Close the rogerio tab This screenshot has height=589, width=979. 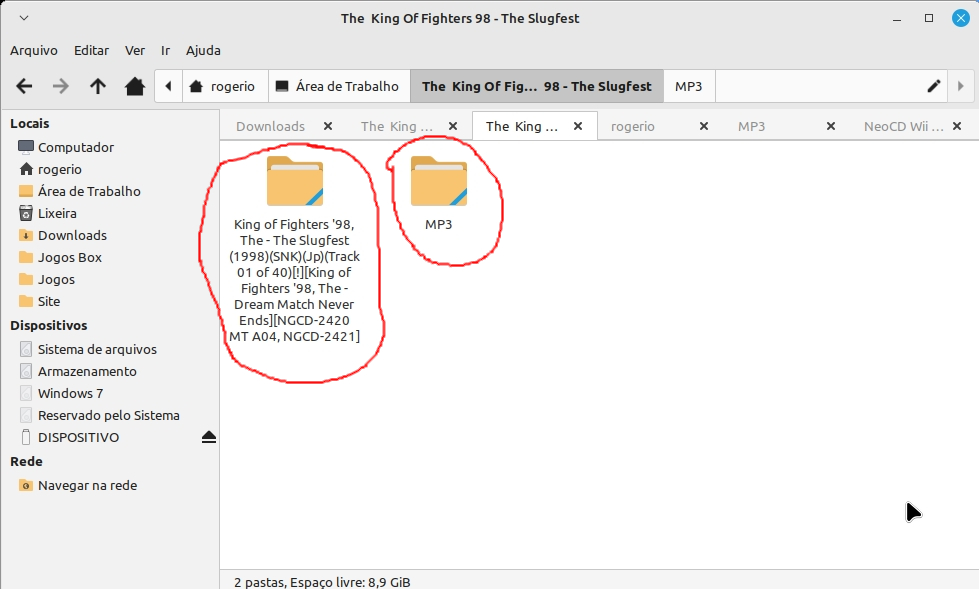[x=703, y=126]
